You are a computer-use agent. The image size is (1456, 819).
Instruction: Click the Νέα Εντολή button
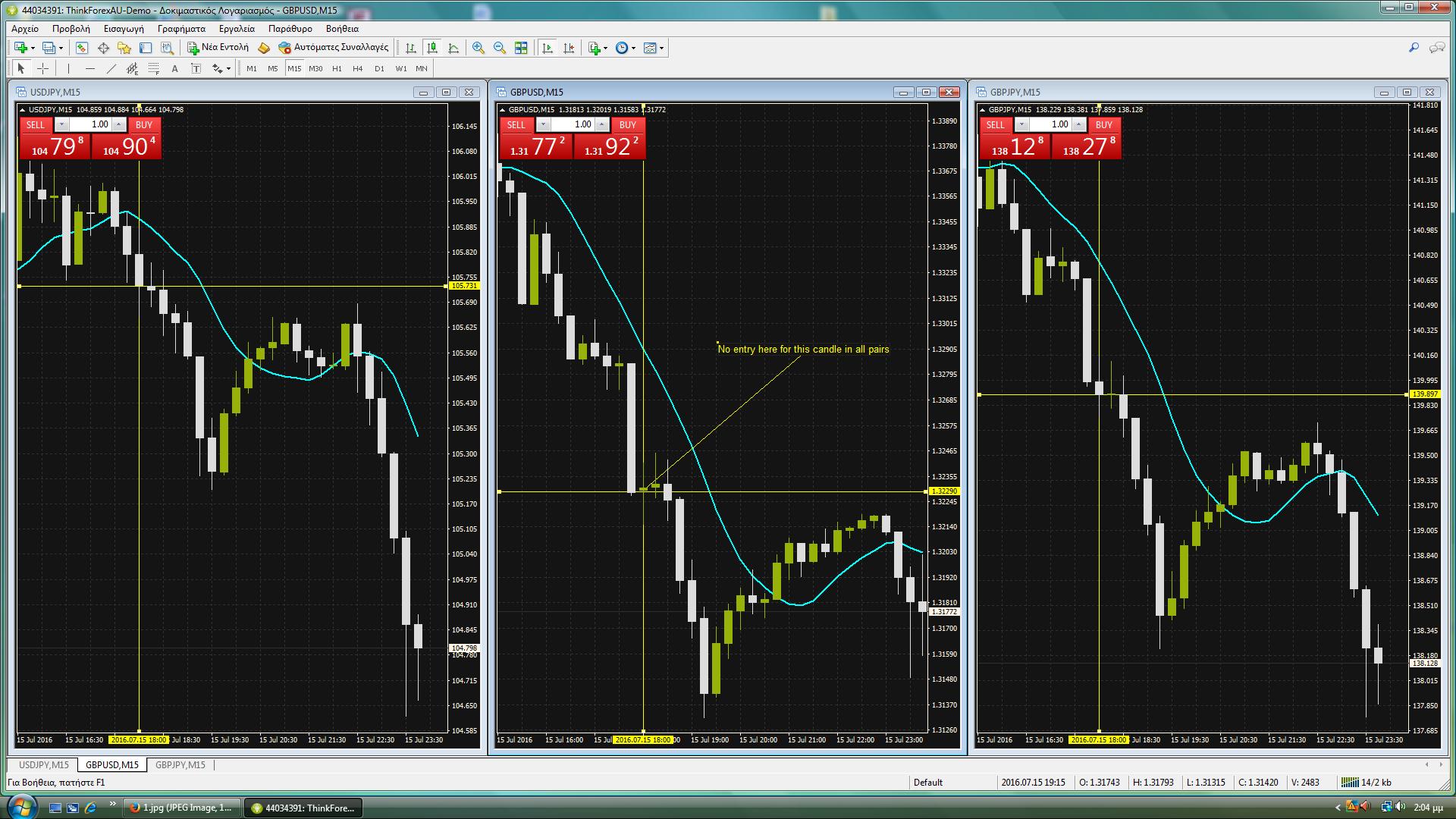pyautogui.click(x=218, y=47)
